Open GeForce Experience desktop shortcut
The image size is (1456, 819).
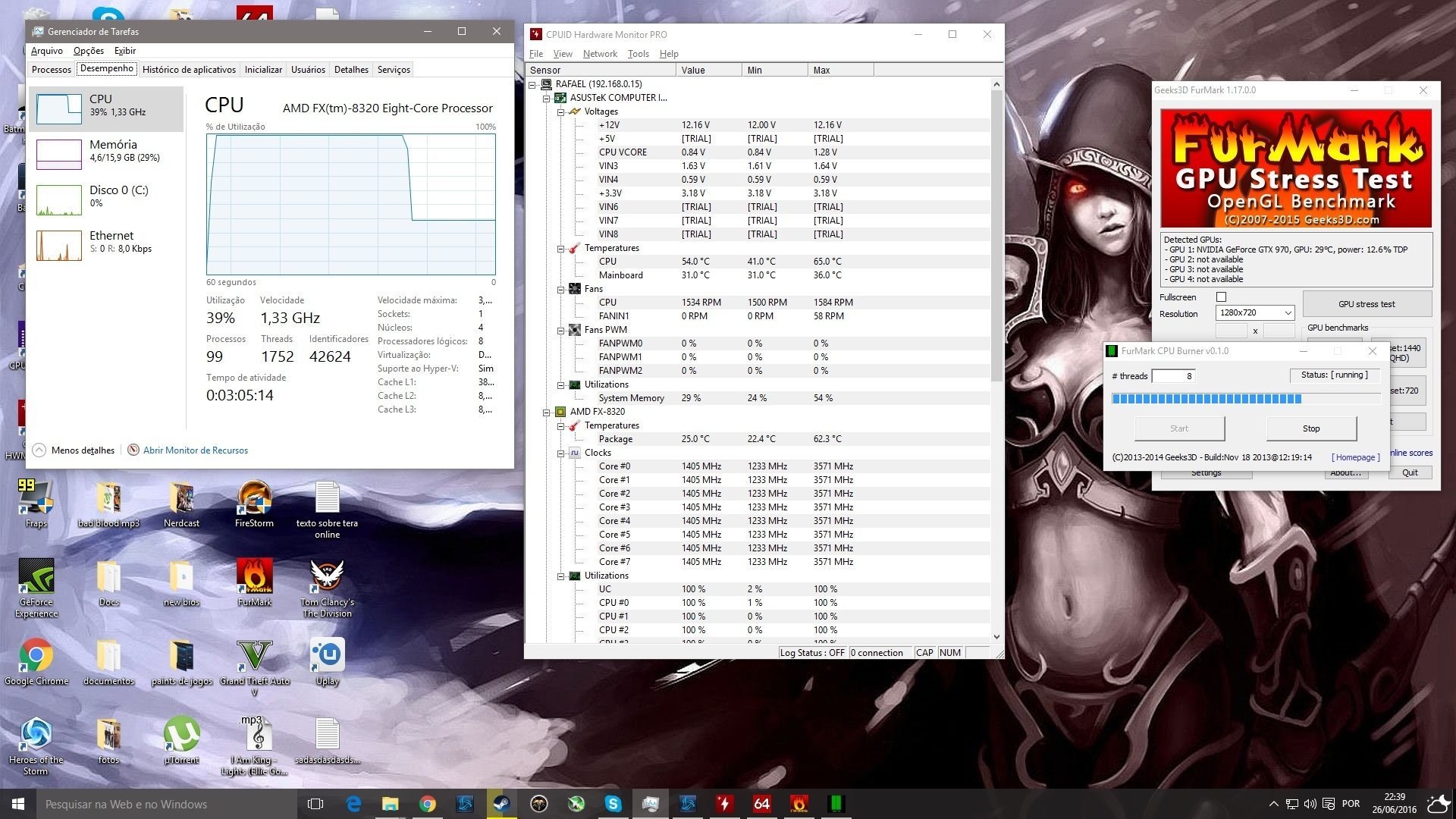pos(36,588)
